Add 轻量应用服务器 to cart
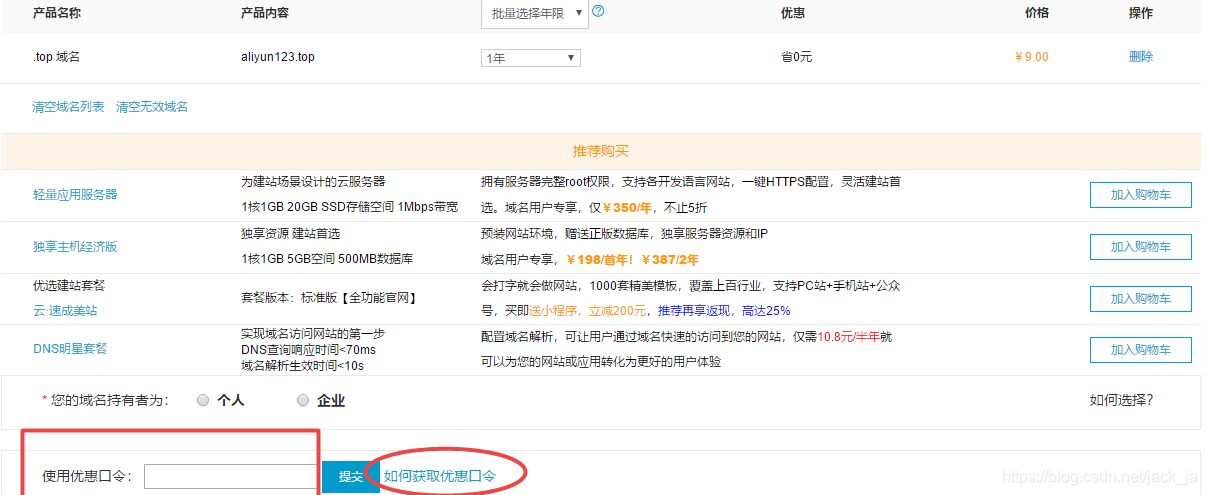The image size is (1207, 495). coord(1141,195)
